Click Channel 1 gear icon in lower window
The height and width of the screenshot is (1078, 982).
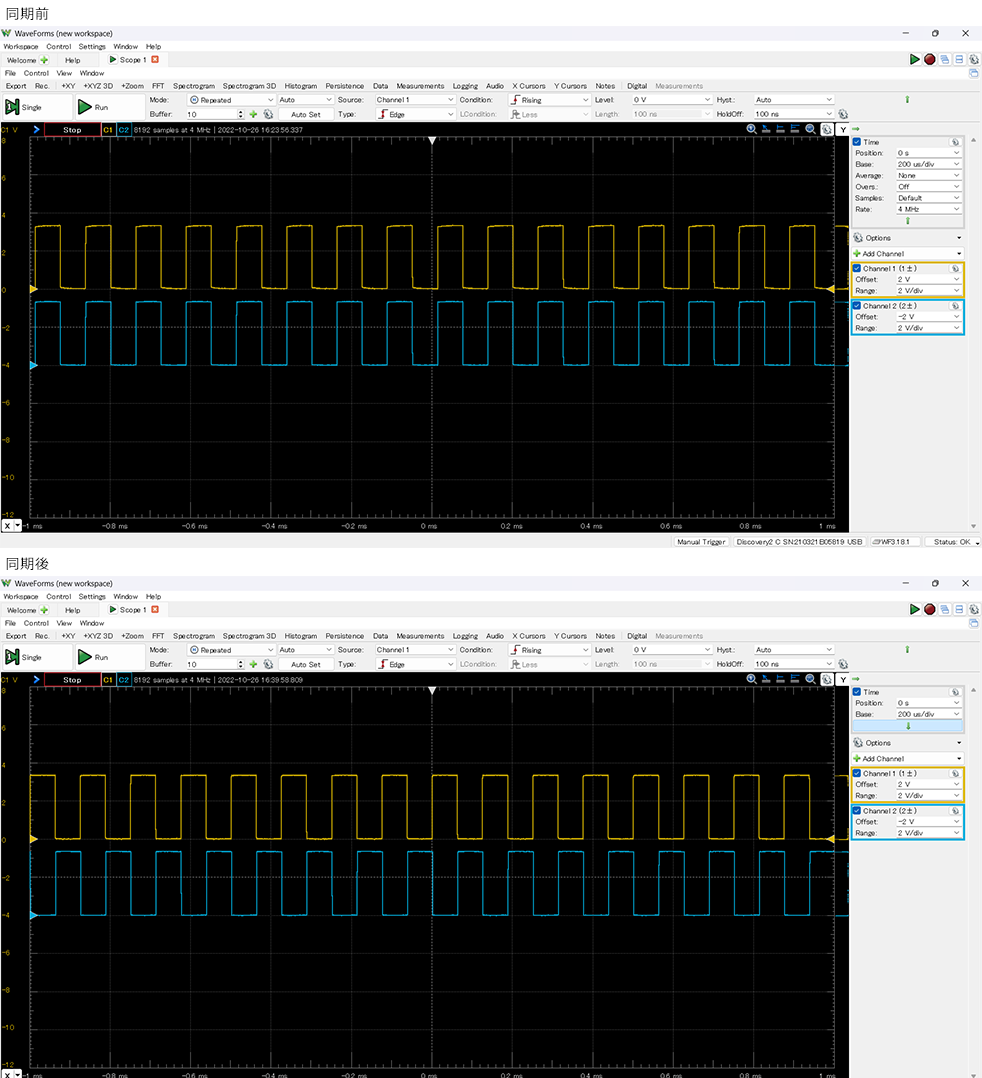point(955,773)
